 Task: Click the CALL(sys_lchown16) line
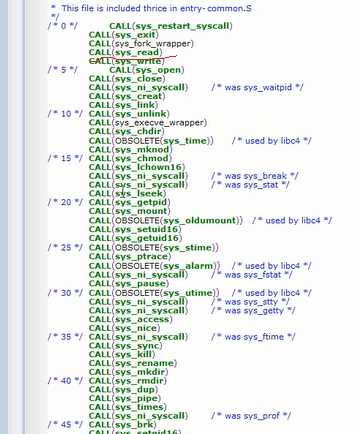point(137,167)
